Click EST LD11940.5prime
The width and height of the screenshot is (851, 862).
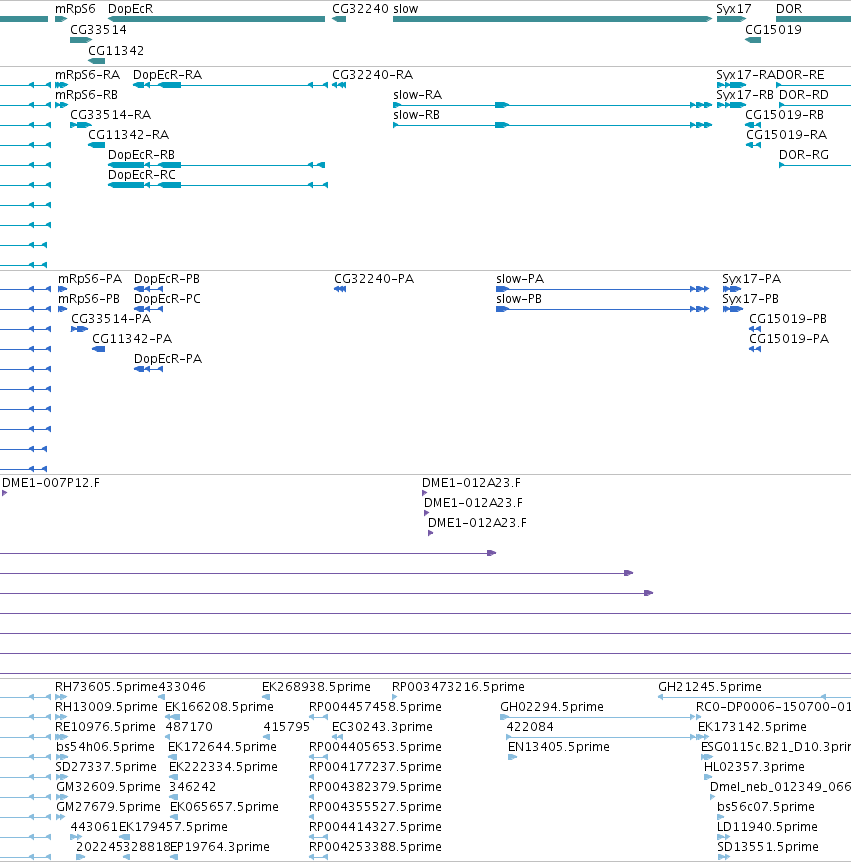point(767,827)
